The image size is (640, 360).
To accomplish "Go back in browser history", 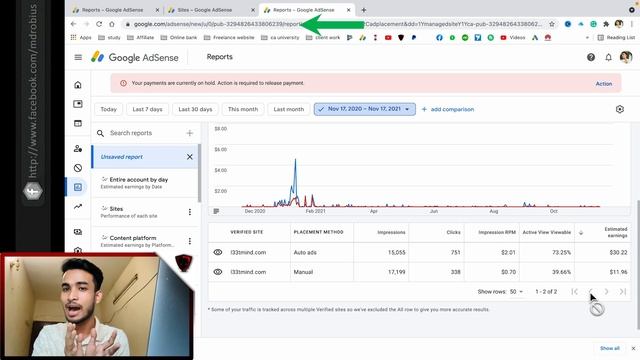I will pyautogui.click(x=73, y=24).
